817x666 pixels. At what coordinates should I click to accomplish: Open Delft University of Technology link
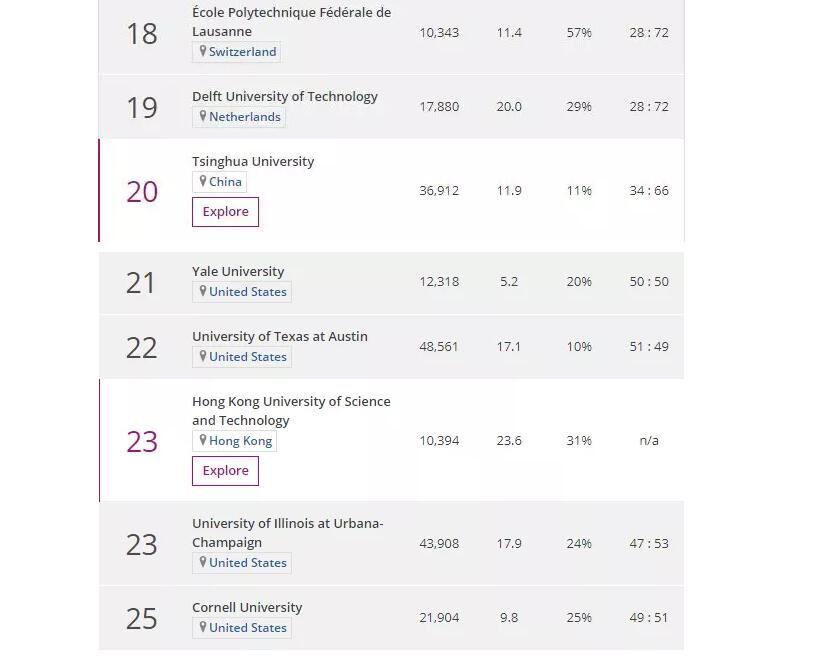pyautogui.click(x=285, y=96)
